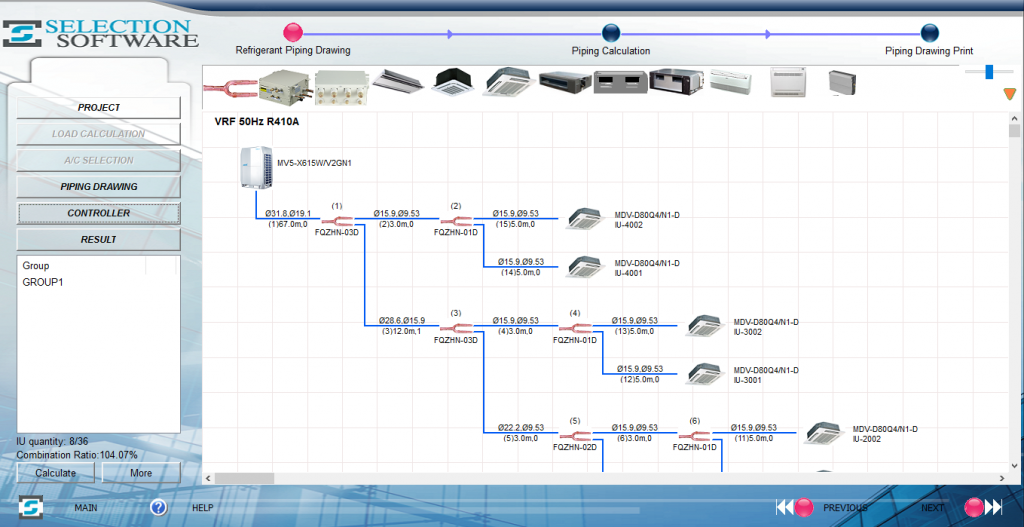Image resolution: width=1024 pixels, height=527 pixels.
Task: Click the NEXT text link
Action: (x=933, y=507)
